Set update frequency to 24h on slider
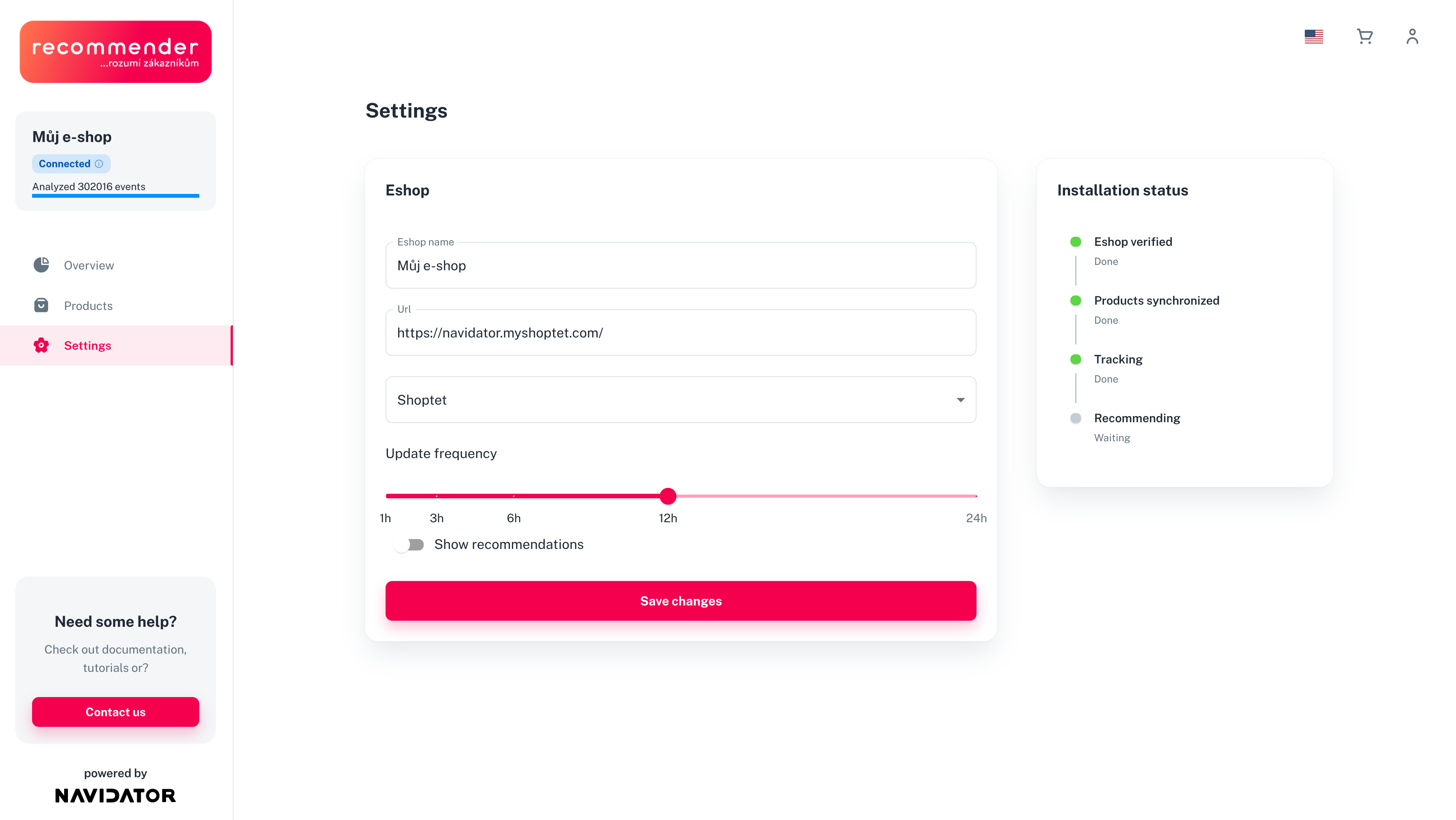Image resolution: width=1456 pixels, height=820 pixels. tap(975, 496)
